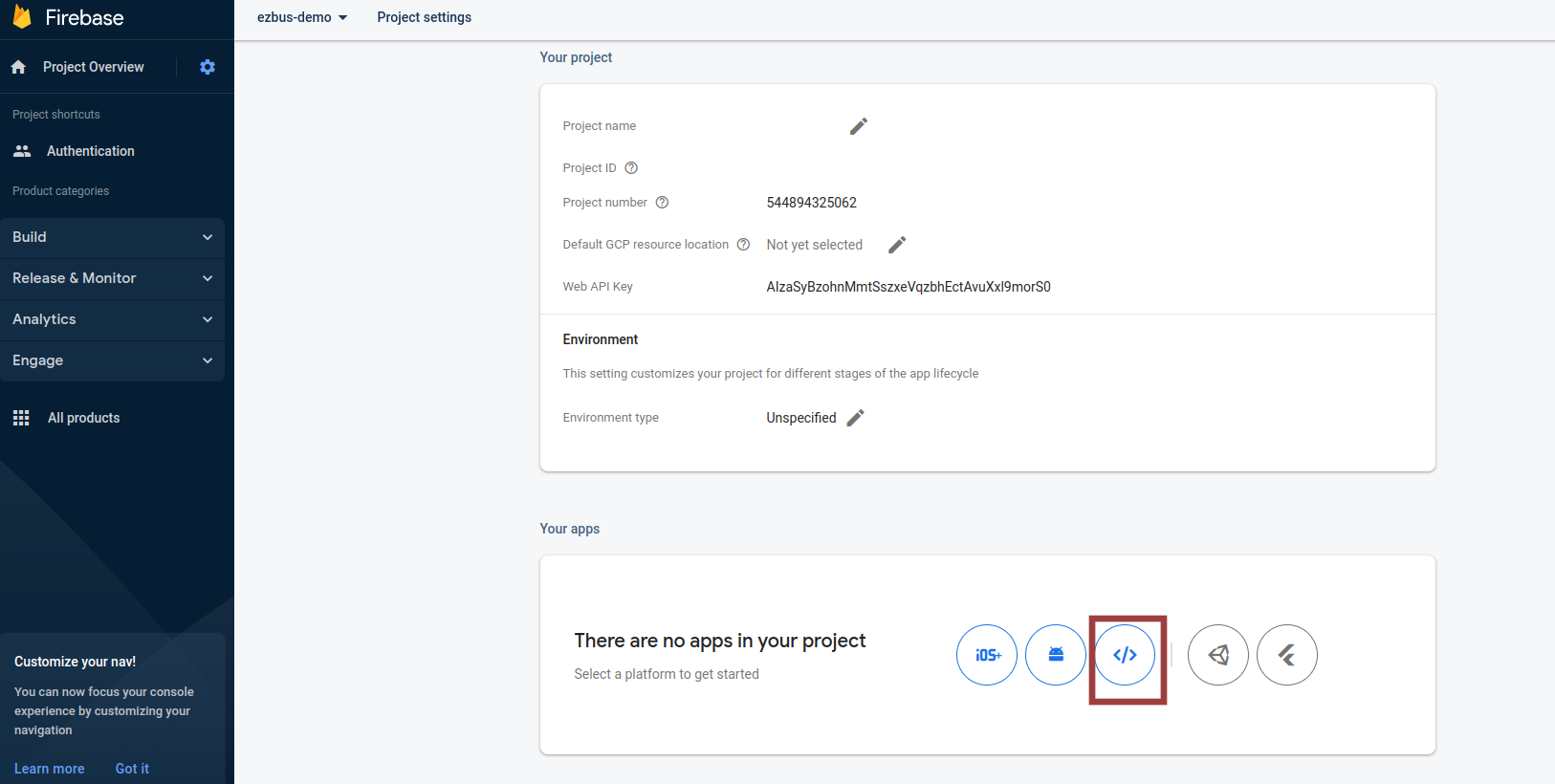
Task: Open the ezbus-demo project selector dropdown
Action: [302, 17]
